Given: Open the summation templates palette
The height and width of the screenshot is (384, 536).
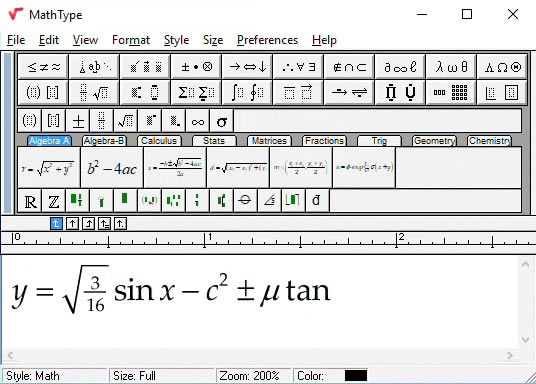Looking at the screenshot, I should click(x=196, y=92).
